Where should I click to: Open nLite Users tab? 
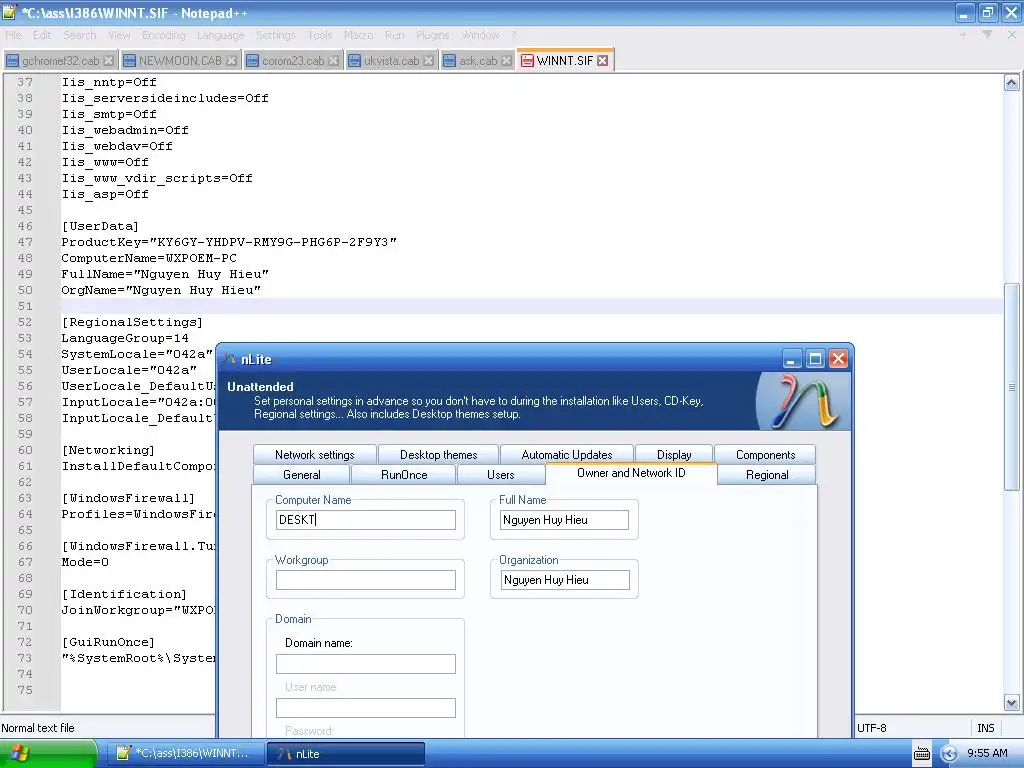coord(500,475)
